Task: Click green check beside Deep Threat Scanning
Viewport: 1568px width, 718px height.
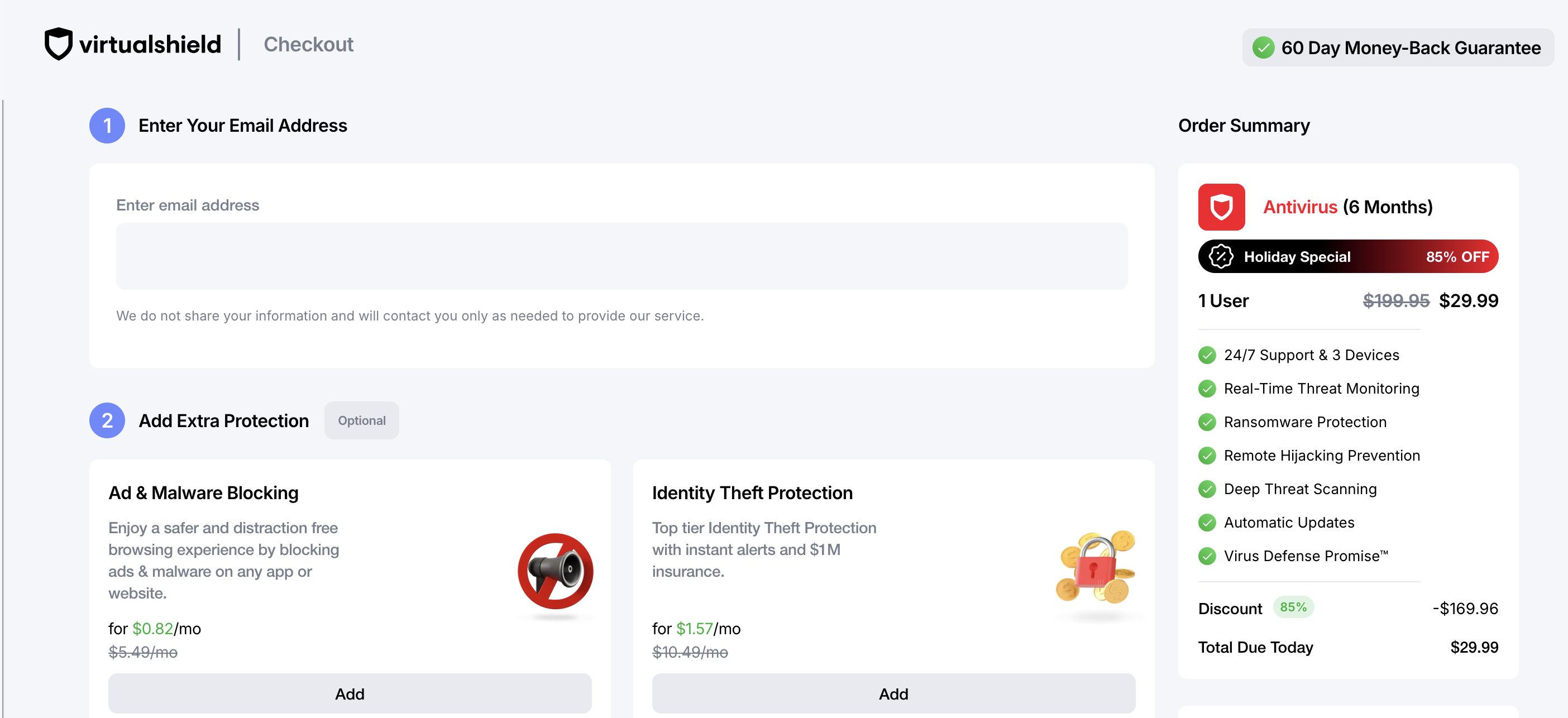Action: (x=1207, y=489)
